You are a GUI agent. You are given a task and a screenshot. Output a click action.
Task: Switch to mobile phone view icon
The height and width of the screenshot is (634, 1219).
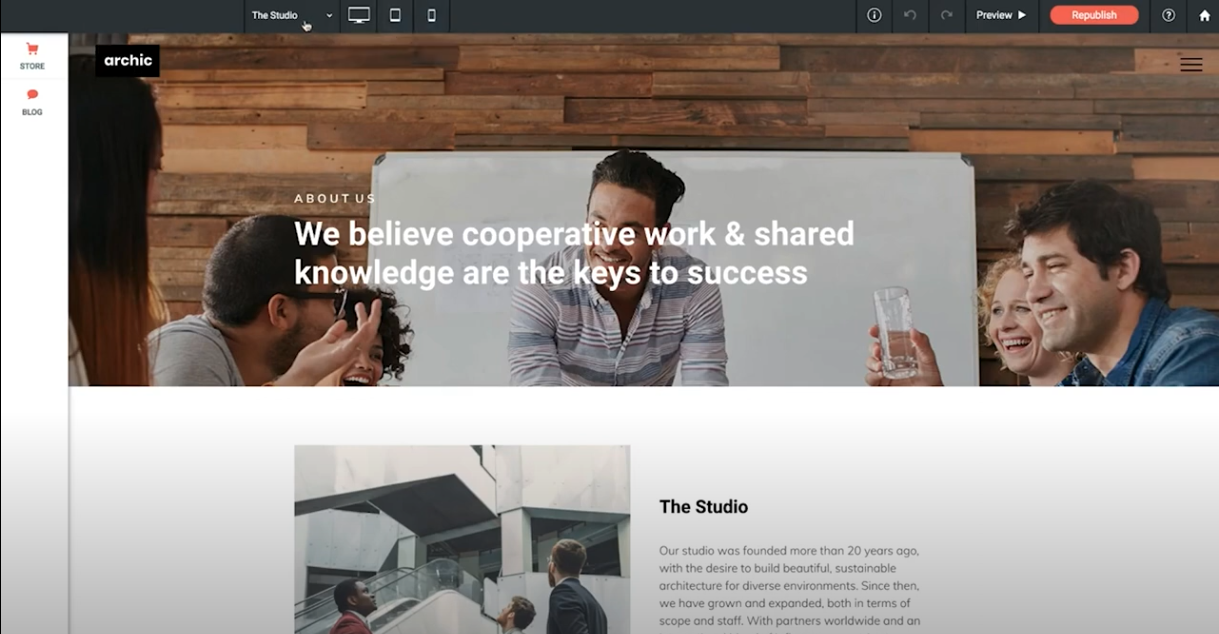(432, 15)
